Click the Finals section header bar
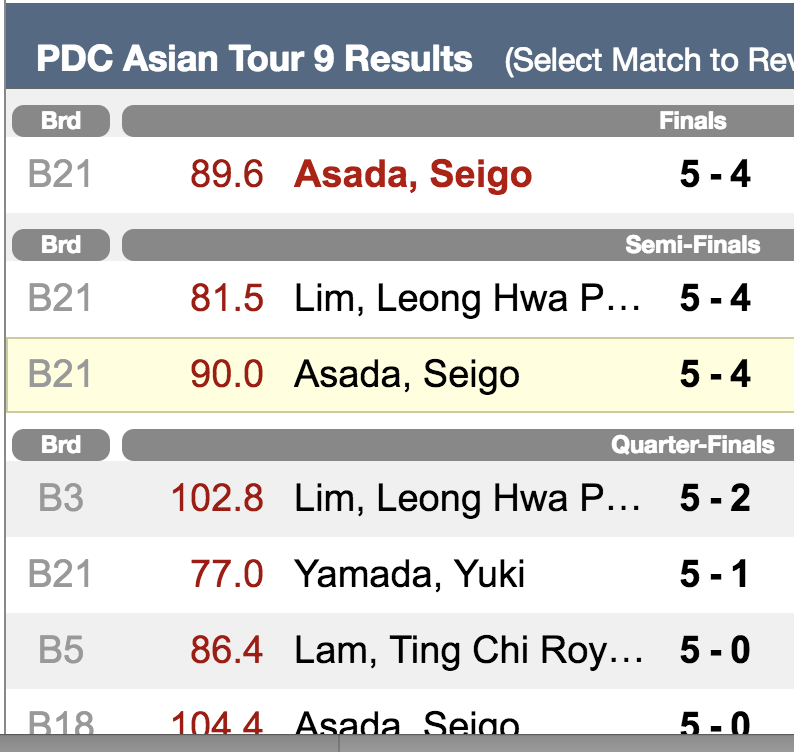The width and height of the screenshot is (794, 752). pos(458,121)
